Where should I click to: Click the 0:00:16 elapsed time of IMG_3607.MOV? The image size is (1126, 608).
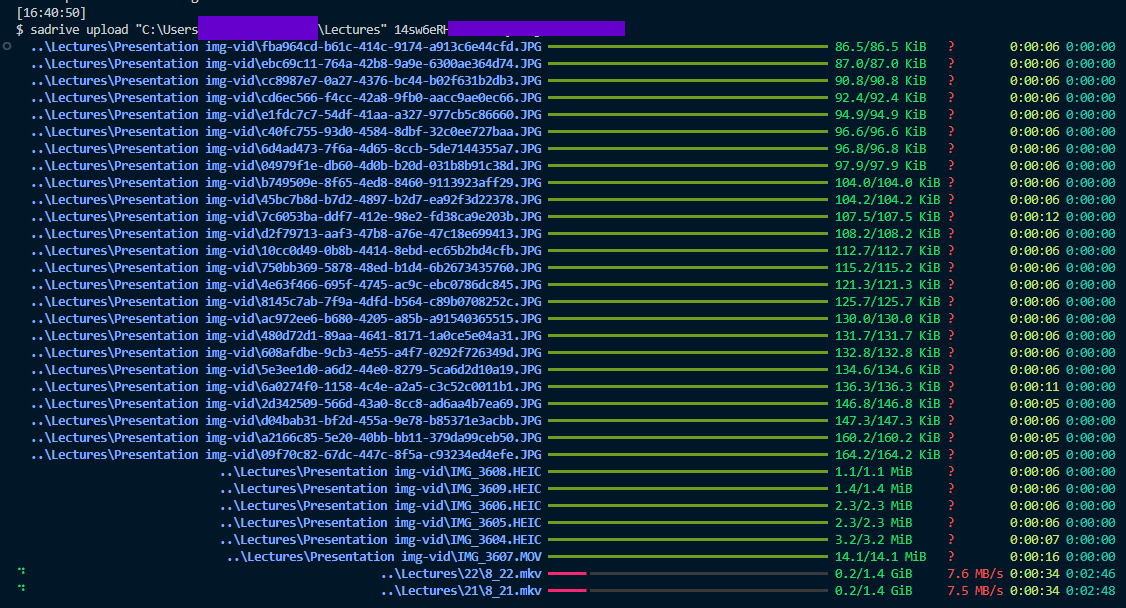(1035, 556)
